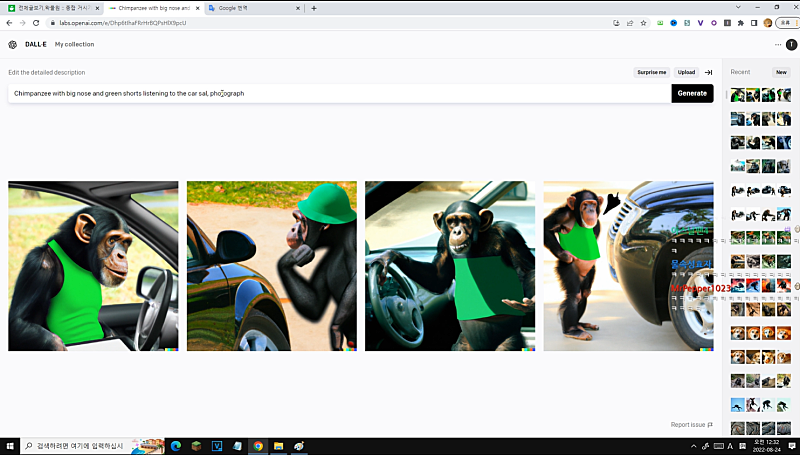Open the three-dot more options menu

click(778, 45)
